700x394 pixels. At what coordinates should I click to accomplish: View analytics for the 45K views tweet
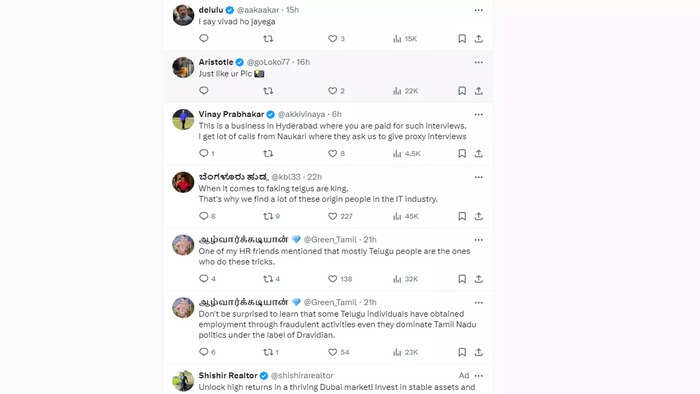tap(405, 216)
